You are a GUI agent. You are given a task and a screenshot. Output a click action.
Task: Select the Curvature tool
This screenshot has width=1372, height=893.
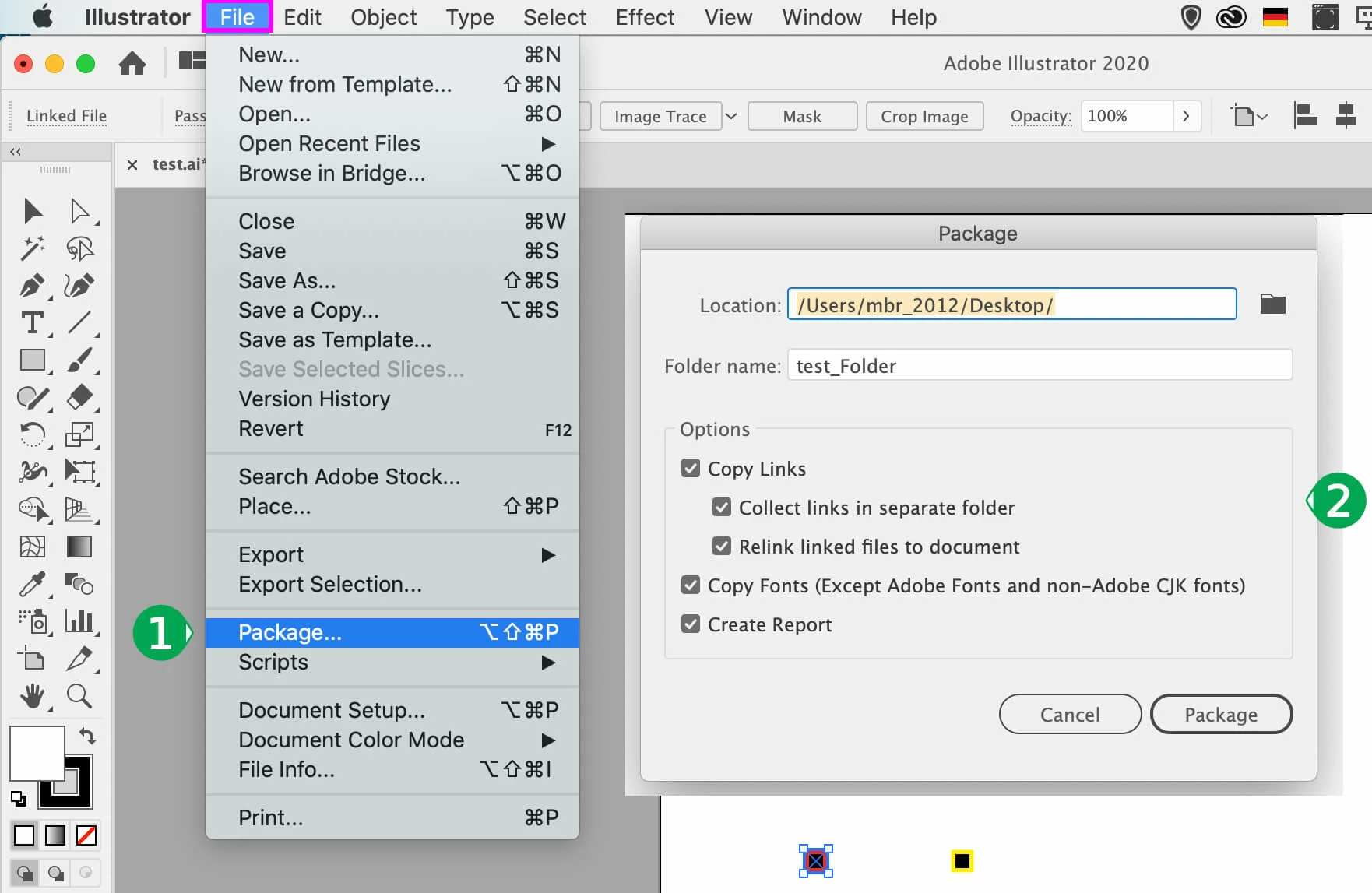coord(79,286)
